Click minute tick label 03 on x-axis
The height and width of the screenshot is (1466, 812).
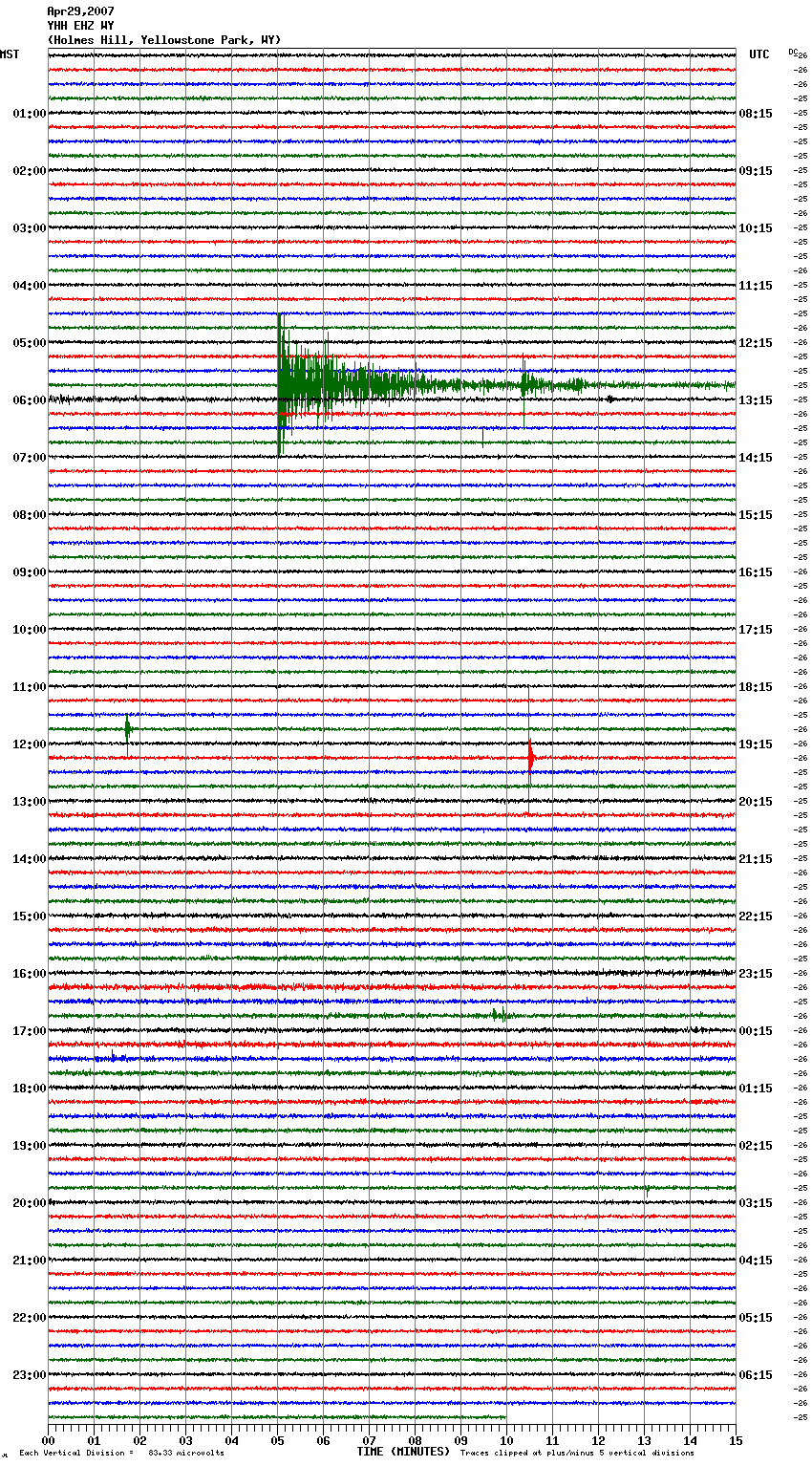(185, 1440)
